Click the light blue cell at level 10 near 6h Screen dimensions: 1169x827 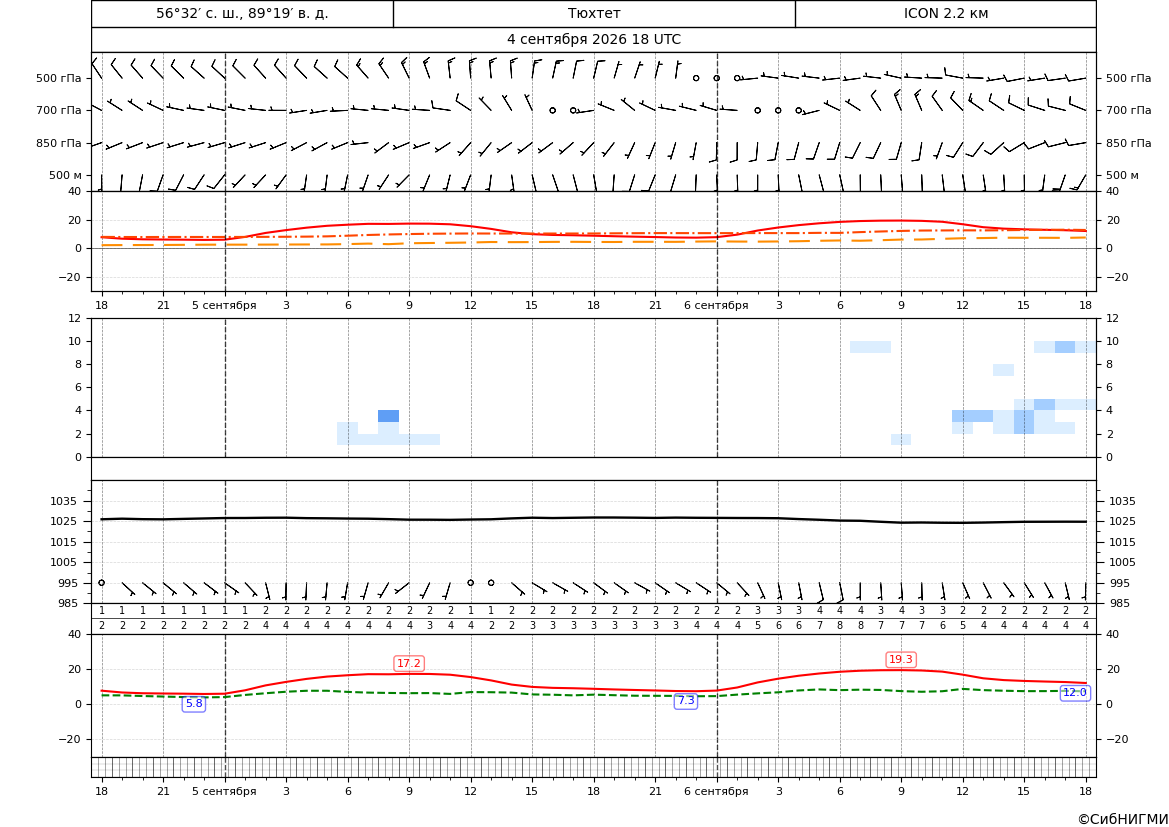[870, 347]
